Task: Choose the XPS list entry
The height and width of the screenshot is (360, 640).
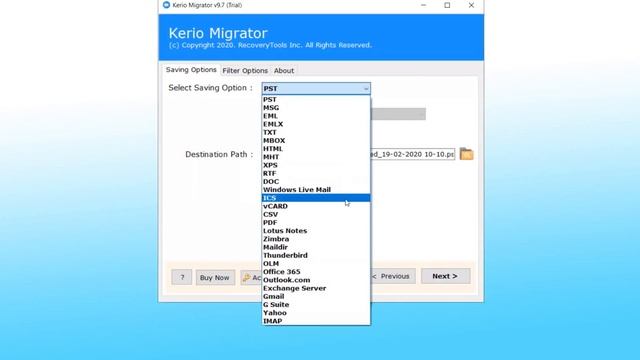Action: 316,165
